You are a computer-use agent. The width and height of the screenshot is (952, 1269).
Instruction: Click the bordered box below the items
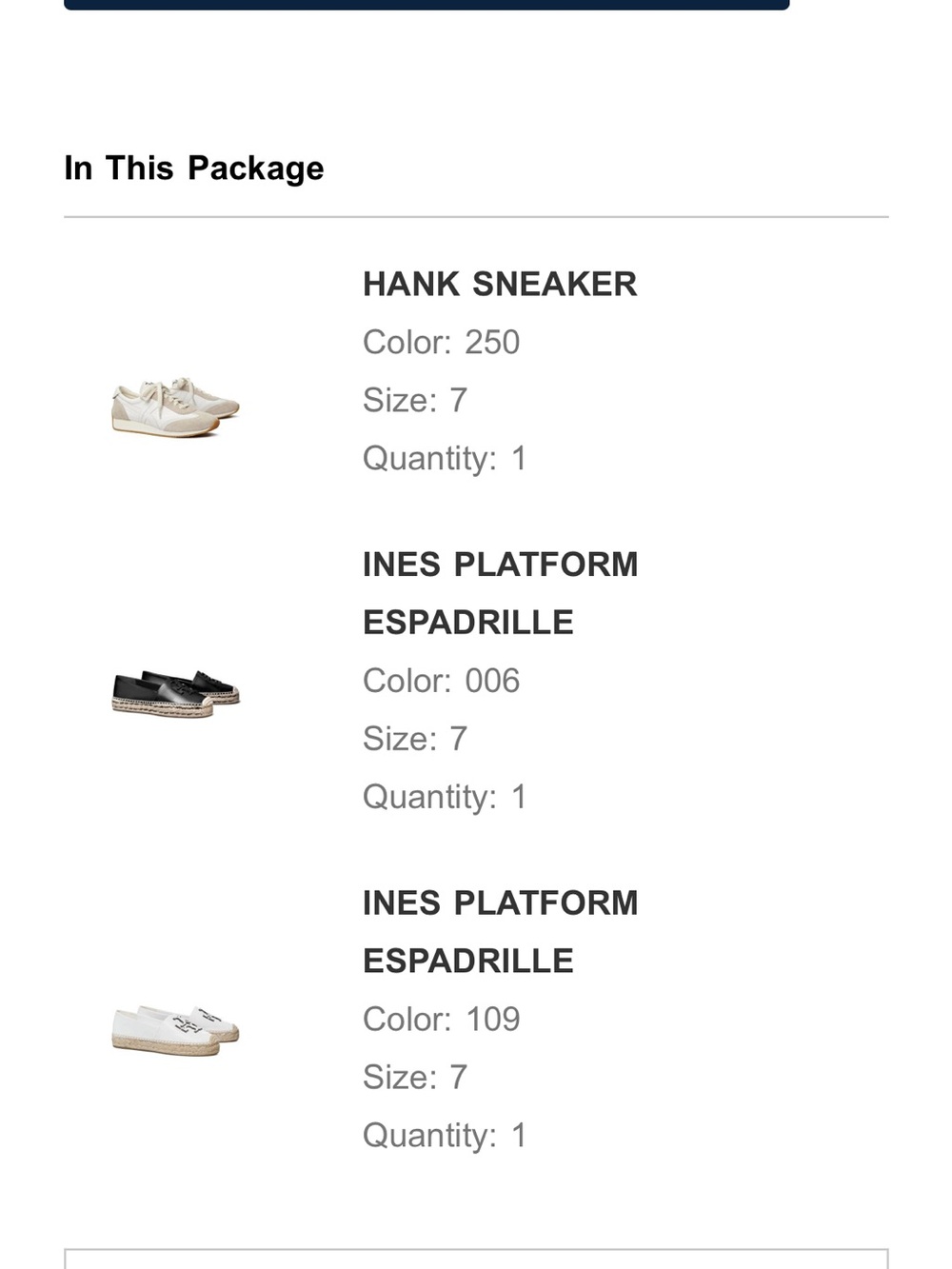point(476,1259)
